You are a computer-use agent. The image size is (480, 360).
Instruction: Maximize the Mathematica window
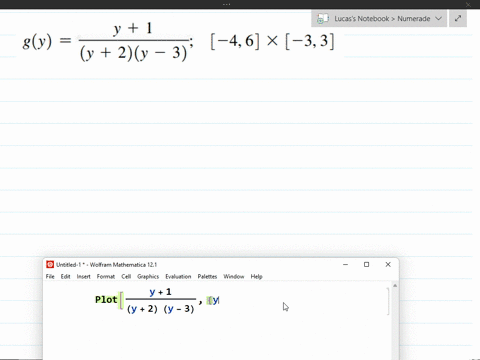(x=366, y=264)
